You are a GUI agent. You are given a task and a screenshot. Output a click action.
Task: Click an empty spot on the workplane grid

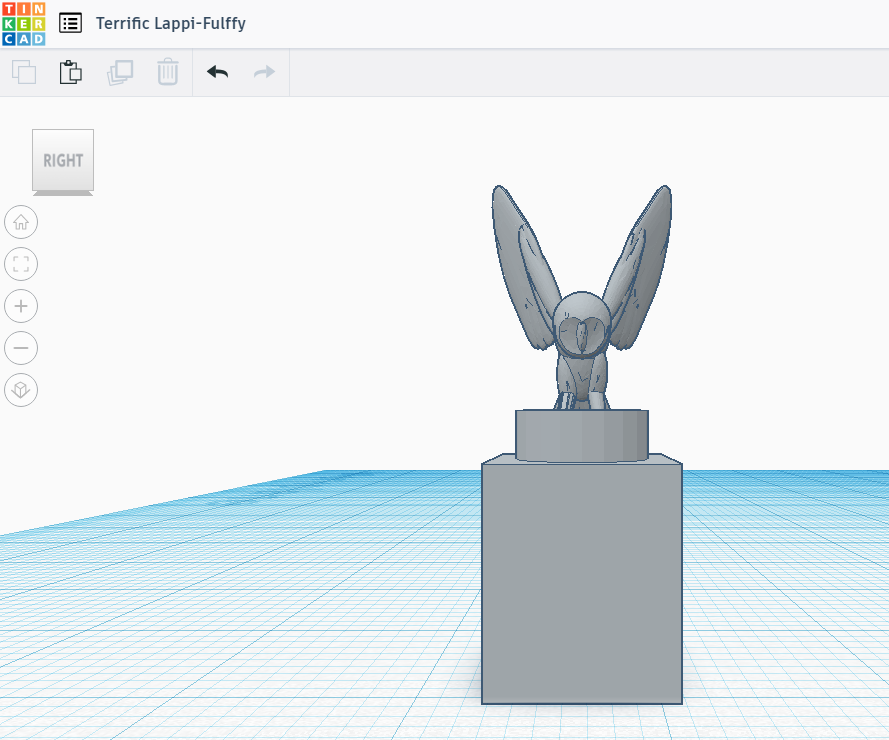250,600
